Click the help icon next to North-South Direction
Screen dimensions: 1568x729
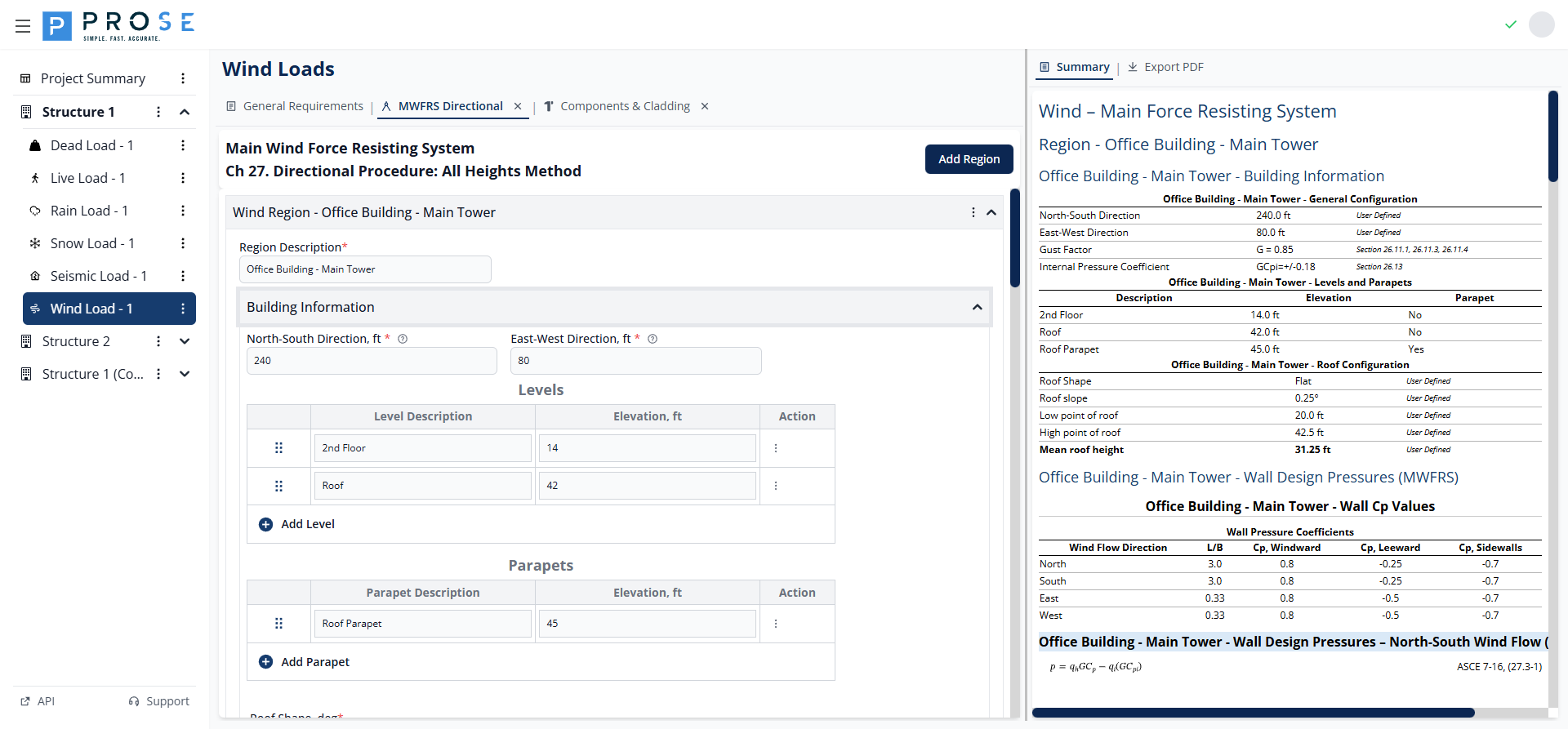pyautogui.click(x=403, y=339)
